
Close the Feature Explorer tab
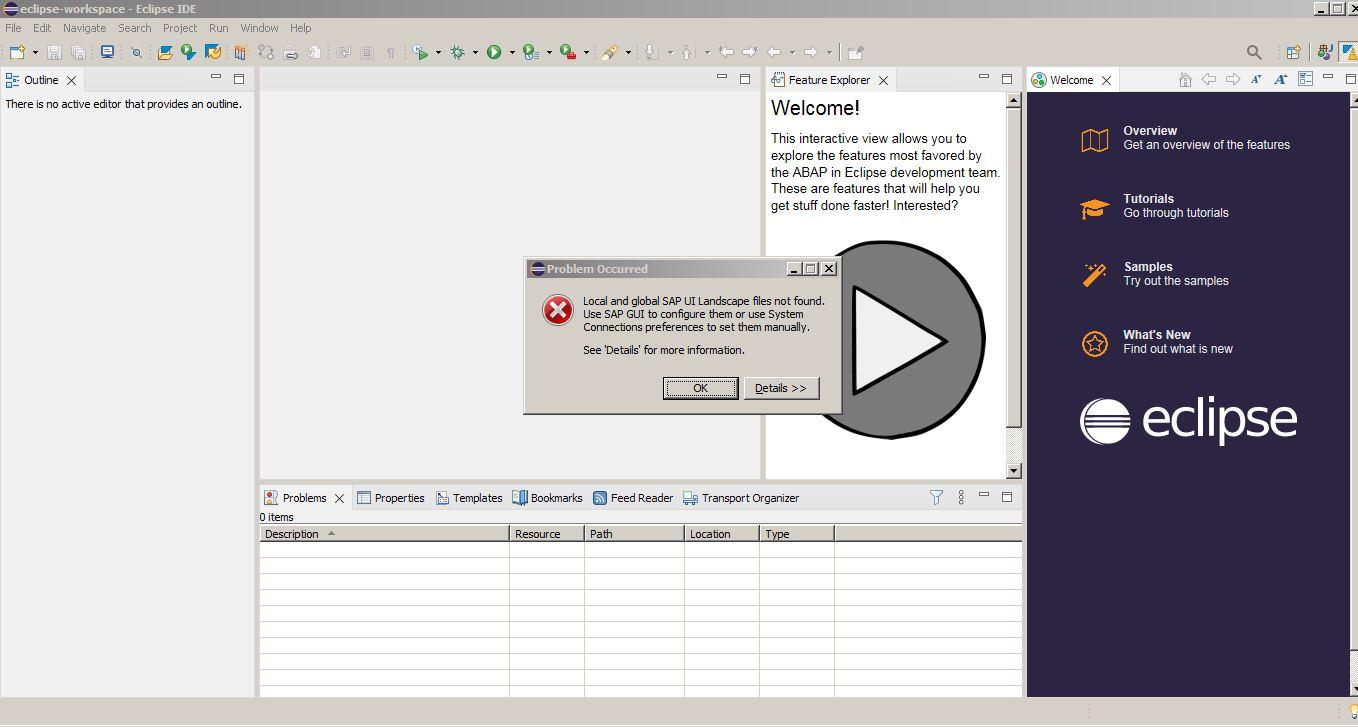pos(883,80)
